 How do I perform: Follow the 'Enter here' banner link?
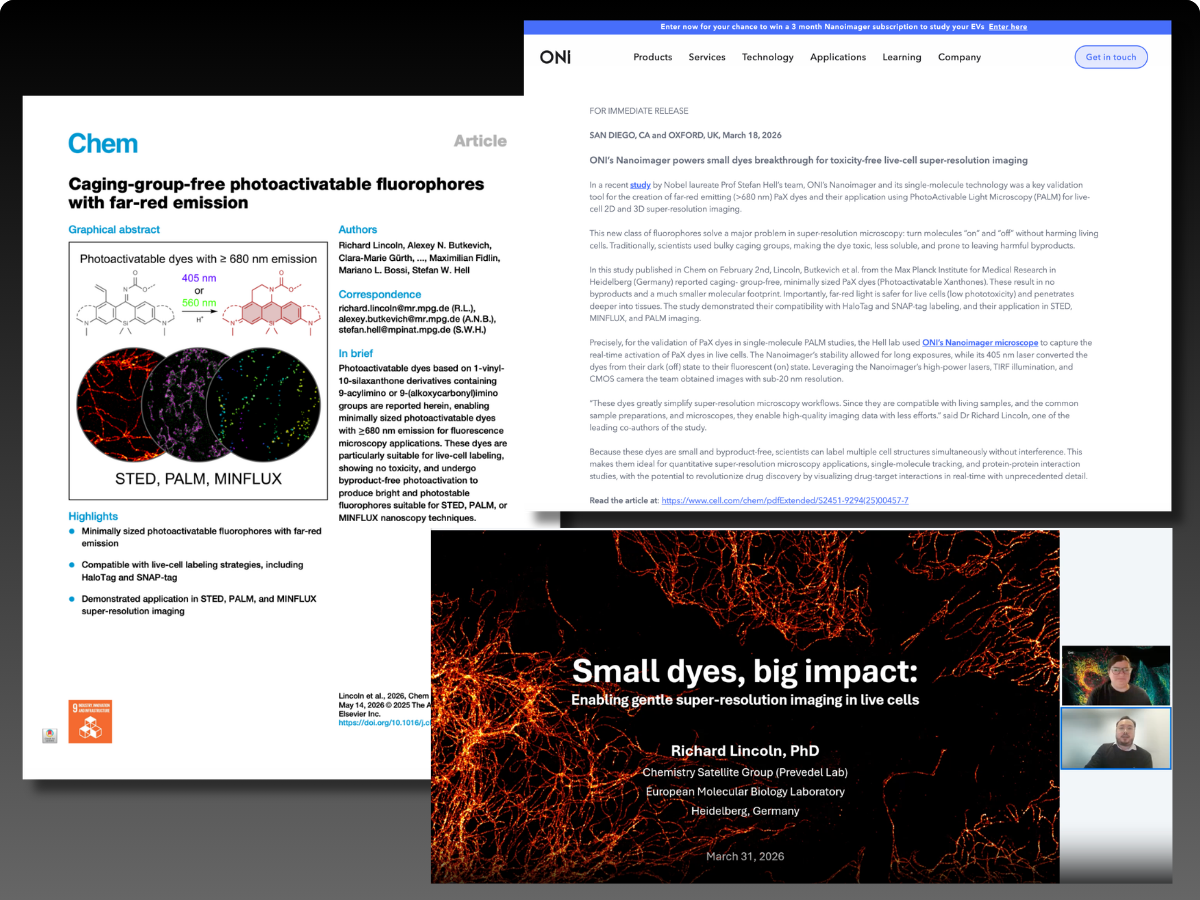[1007, 27]
